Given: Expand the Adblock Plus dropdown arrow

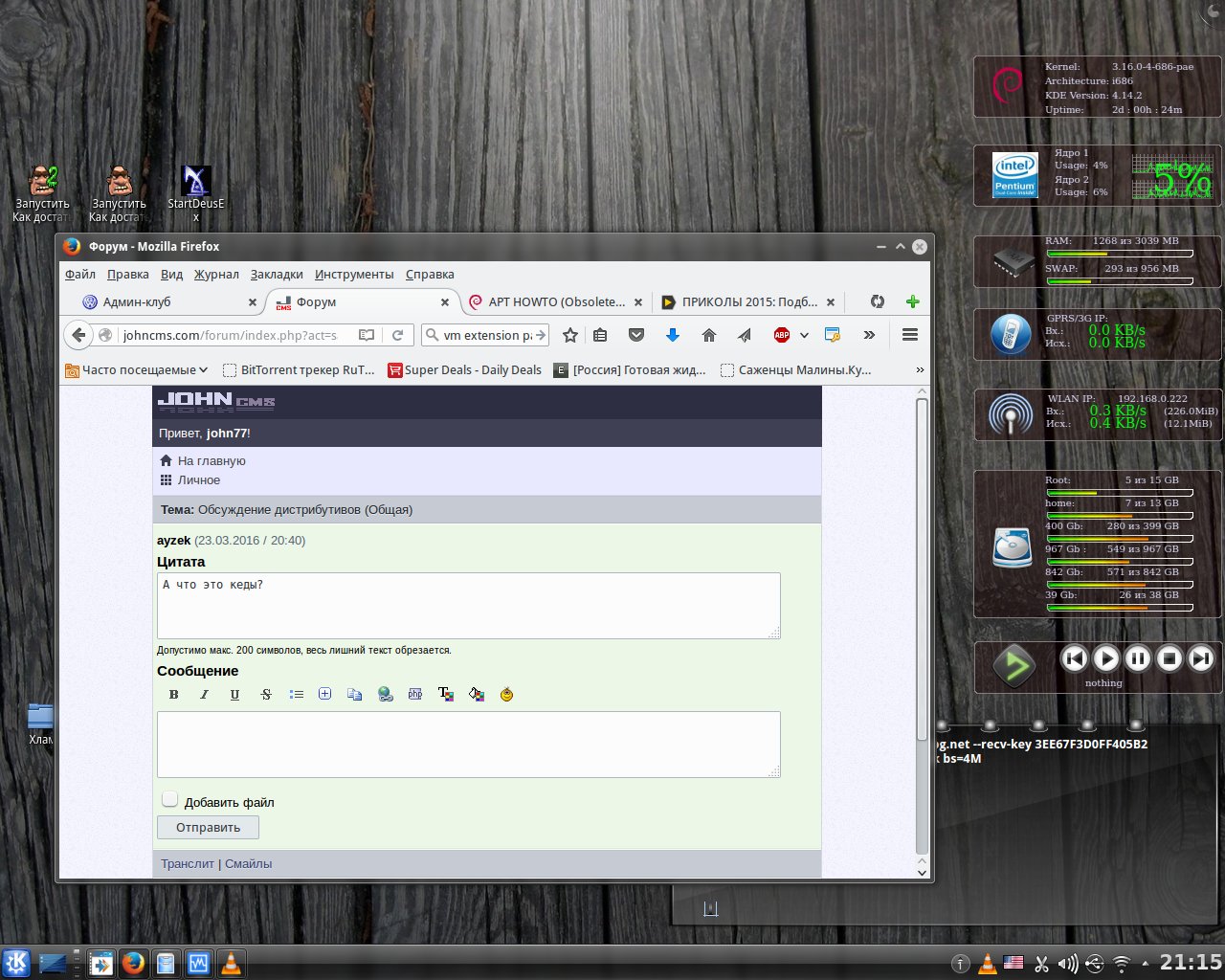Looking at the screenshot, I should pos(804,335).
